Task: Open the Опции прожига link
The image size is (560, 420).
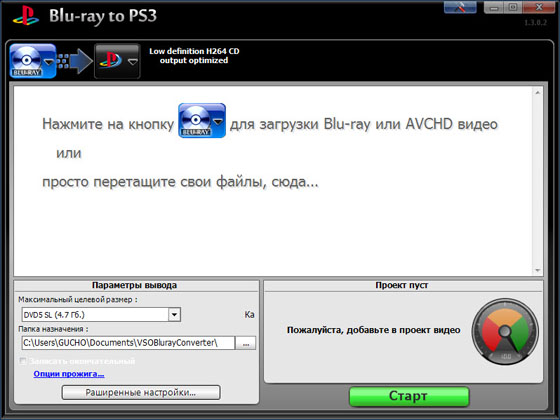Action: pos(69,374)
